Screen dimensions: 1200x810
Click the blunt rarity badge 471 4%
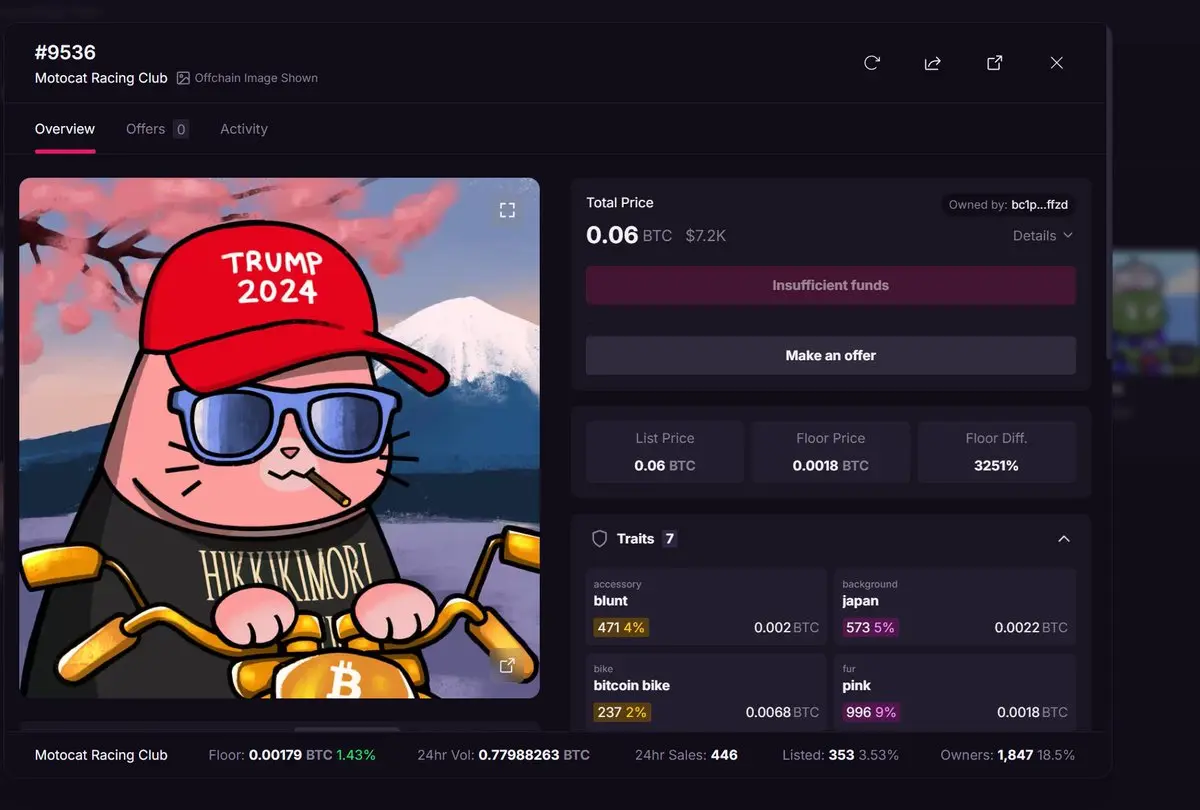pos(620,628)
